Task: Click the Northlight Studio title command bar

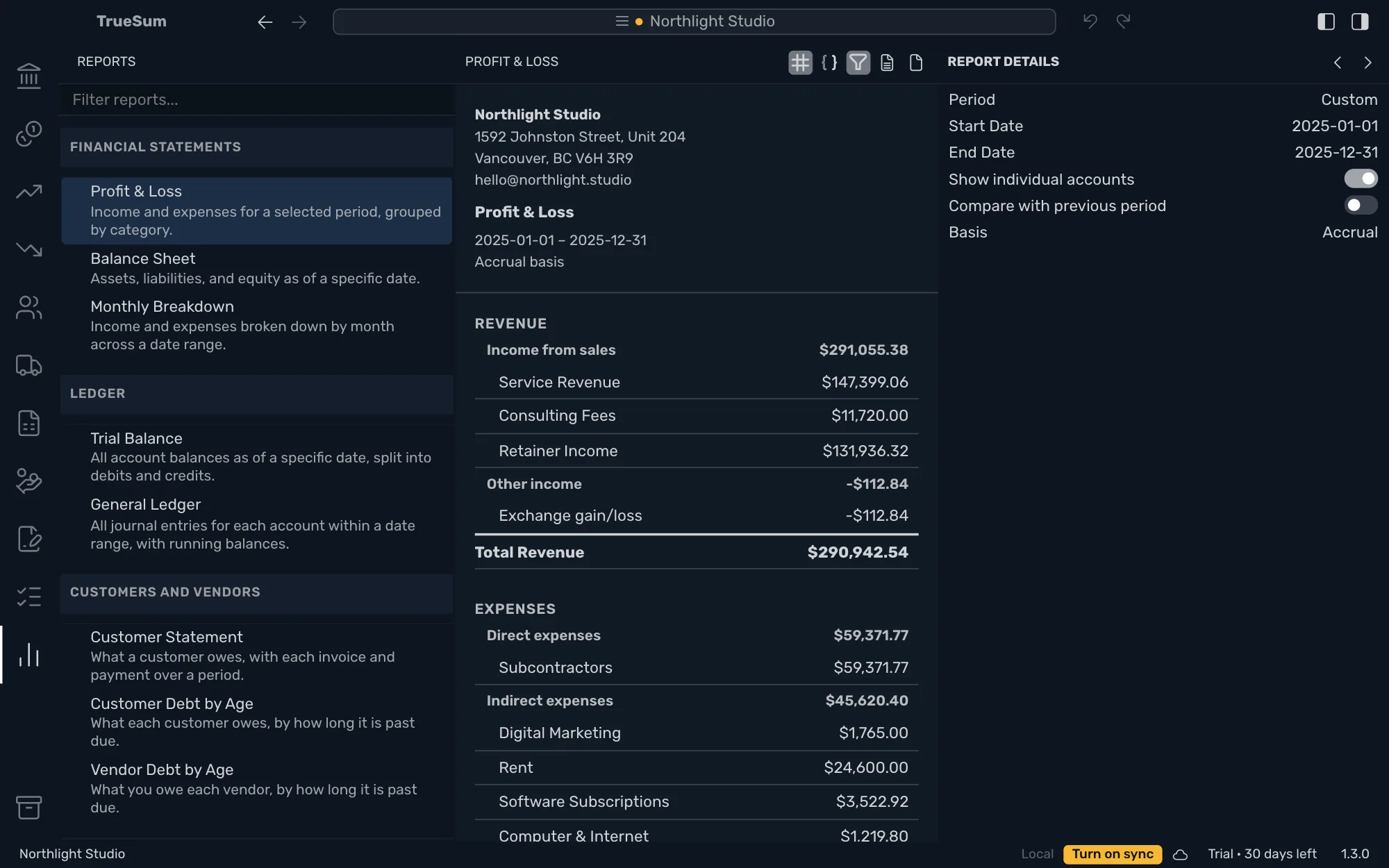Action: click(694, 22)
